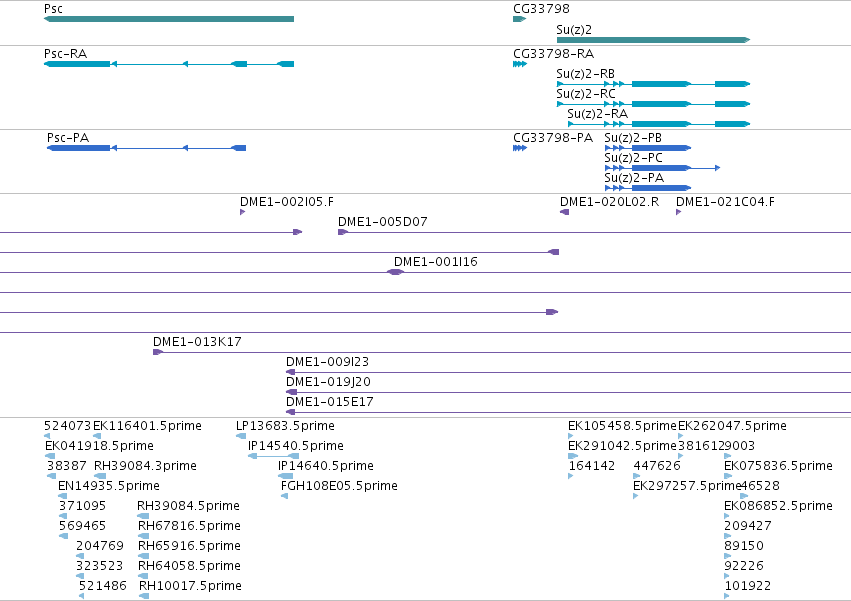Select the RH67816.5prime EST arrow

[x=143, y=536]
